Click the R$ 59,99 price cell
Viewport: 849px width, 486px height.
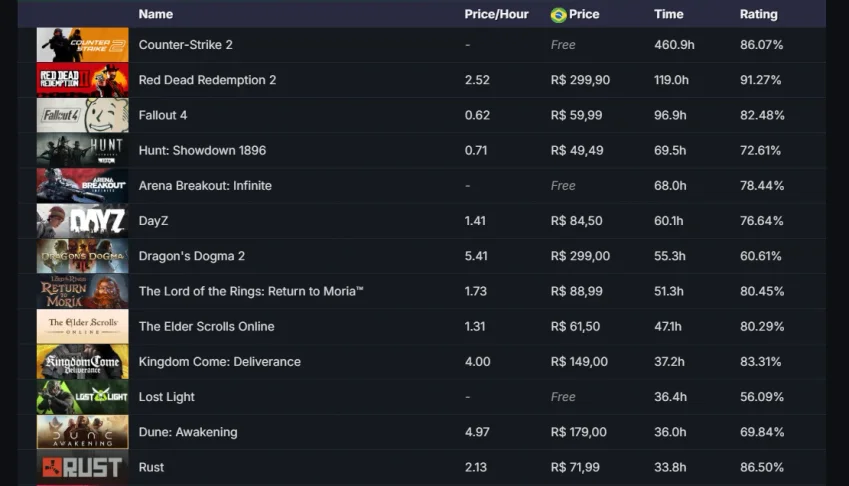[x=576, y=115]
